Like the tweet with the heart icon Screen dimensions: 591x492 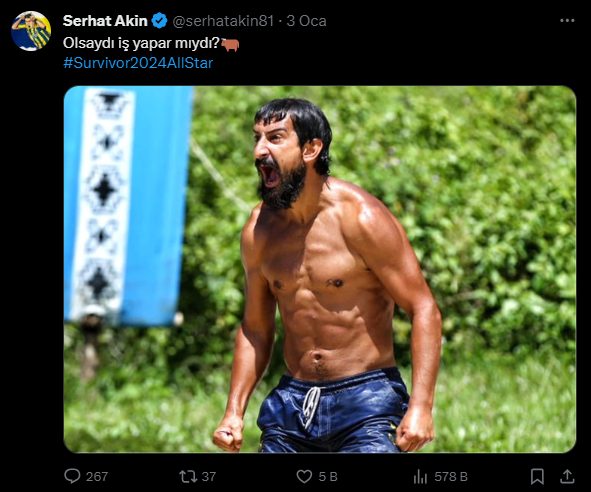pyautogui.click(x=304, y=476)
